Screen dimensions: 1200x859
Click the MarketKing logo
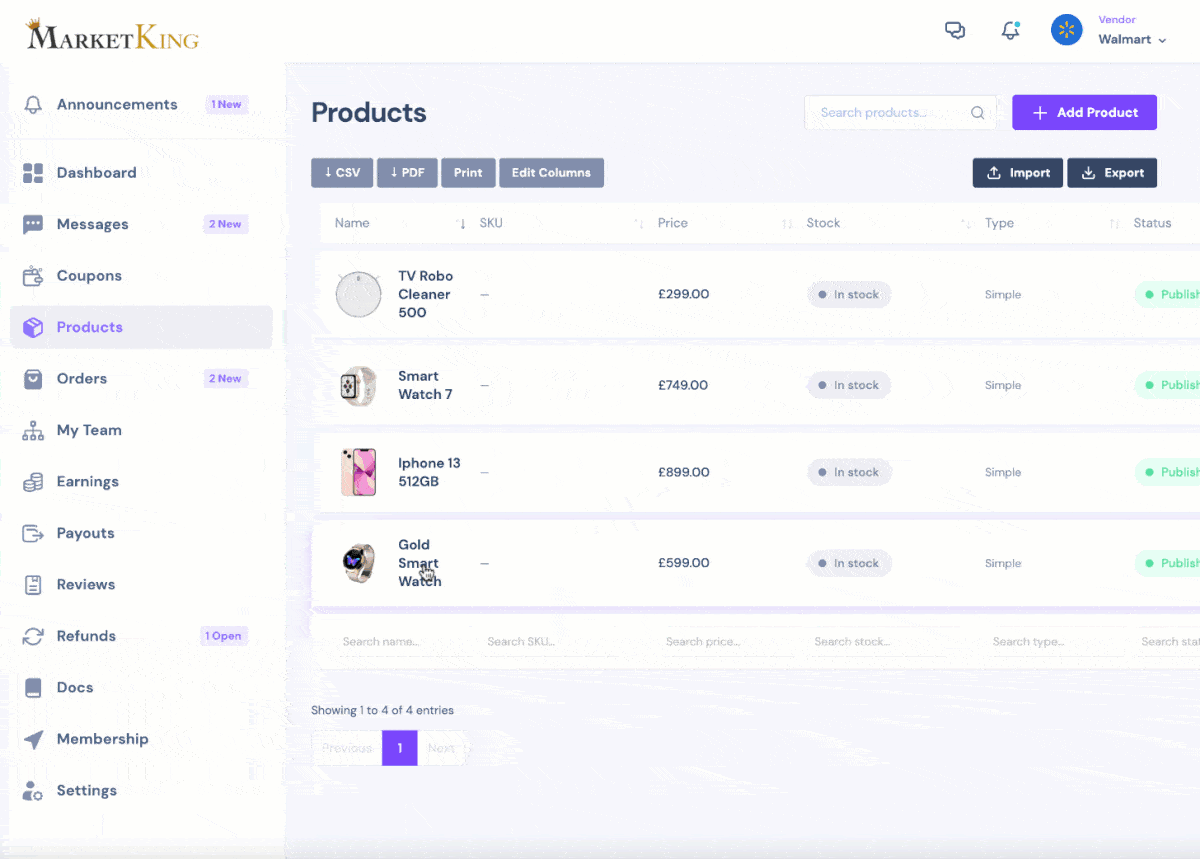[112, 36]
